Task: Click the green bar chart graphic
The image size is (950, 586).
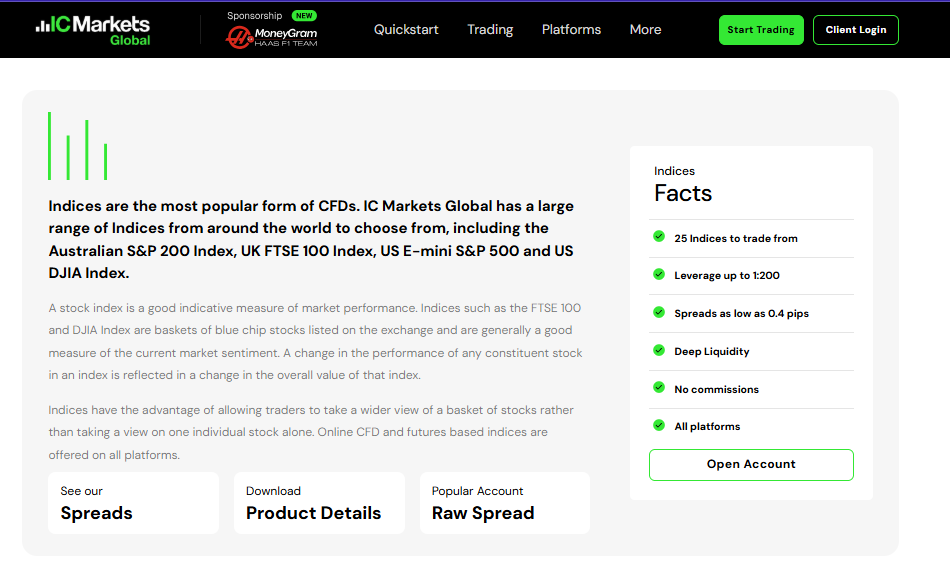Action: 78,146
